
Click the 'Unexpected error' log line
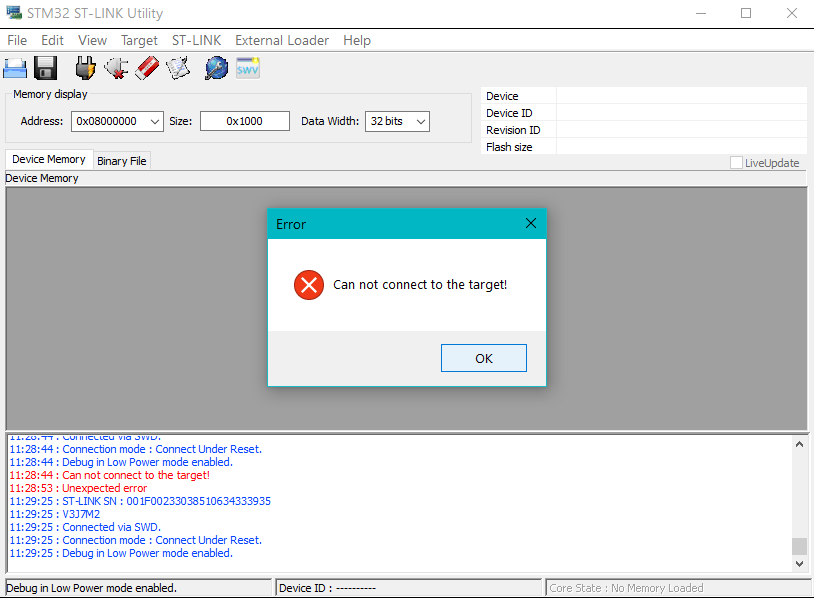tap(78, 488)
